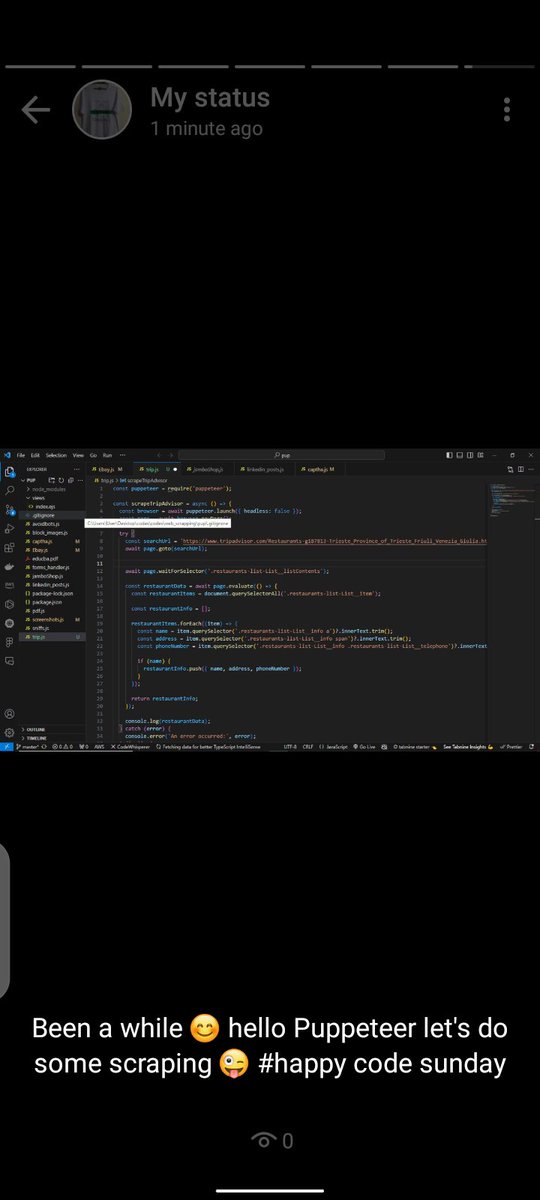Open screenshots.js in the Explorer
540x1200 pixels.
coord(47,619)
